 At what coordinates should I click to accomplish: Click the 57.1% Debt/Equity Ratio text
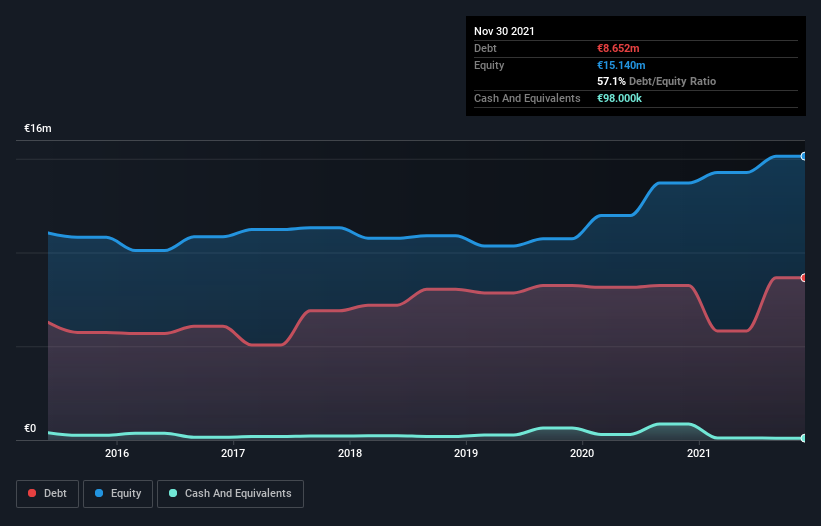[657, 81]
